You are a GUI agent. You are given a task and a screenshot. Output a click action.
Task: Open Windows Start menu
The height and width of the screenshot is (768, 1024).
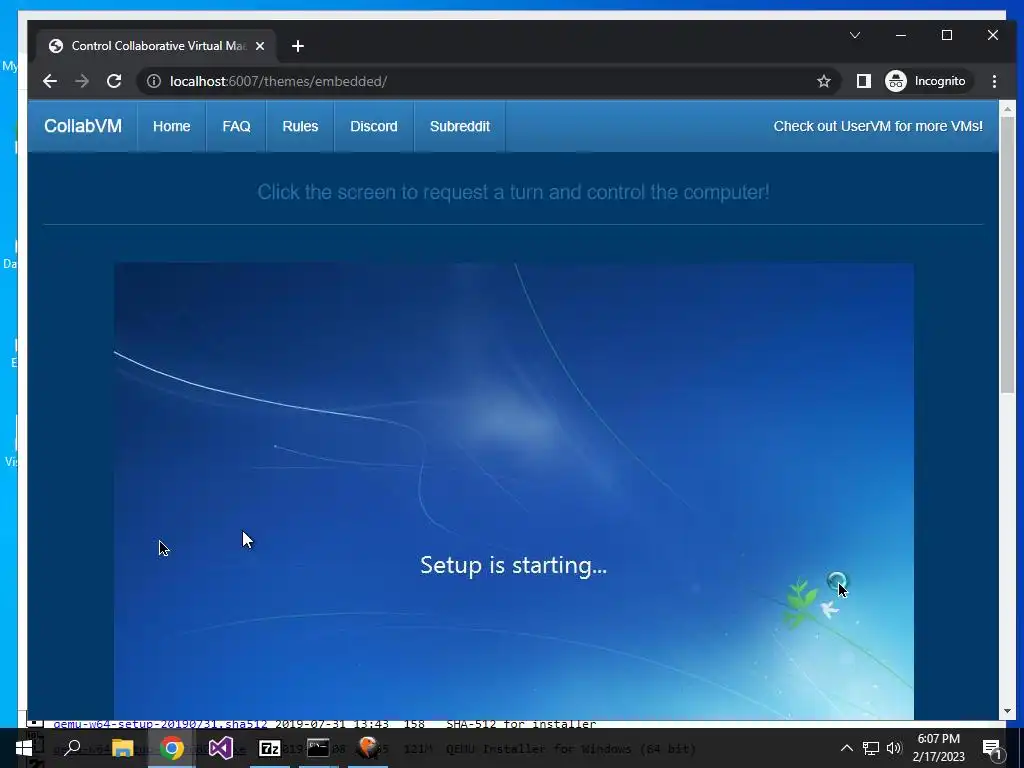pos(24,748)
